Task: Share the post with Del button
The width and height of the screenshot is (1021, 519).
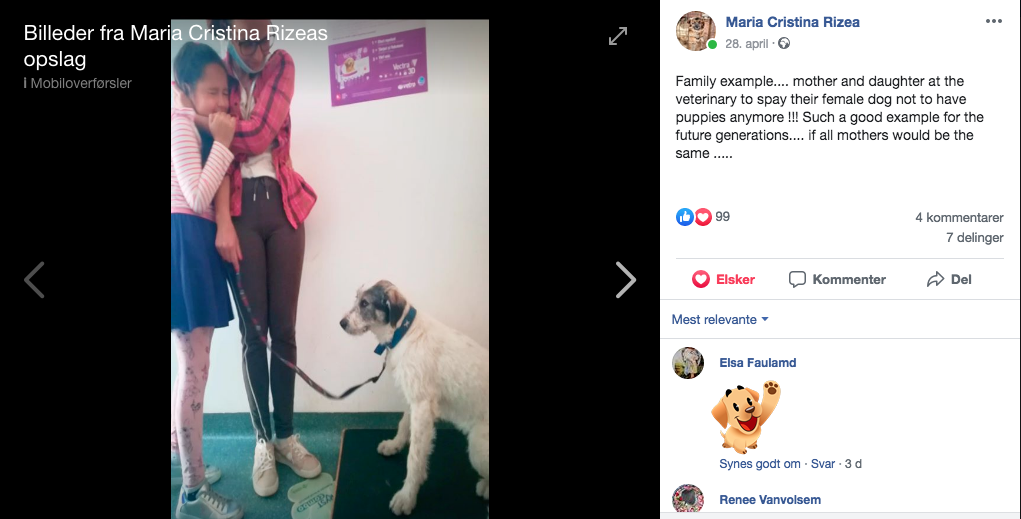Action: point(949,279)
